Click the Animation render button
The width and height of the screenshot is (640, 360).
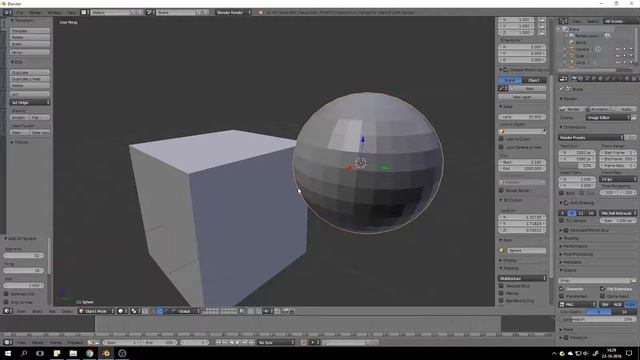[x=598, y=109]
